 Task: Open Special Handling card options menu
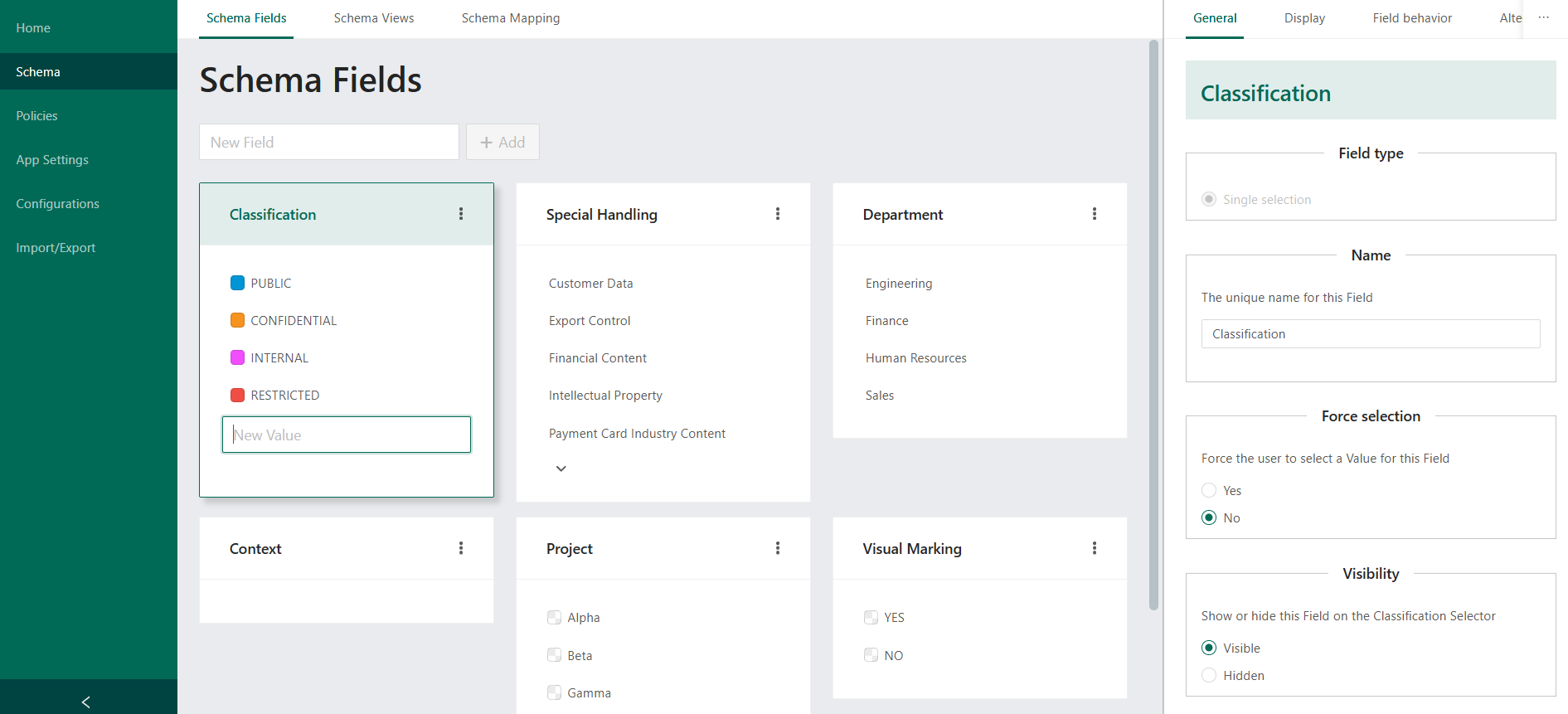pos(778,214)
